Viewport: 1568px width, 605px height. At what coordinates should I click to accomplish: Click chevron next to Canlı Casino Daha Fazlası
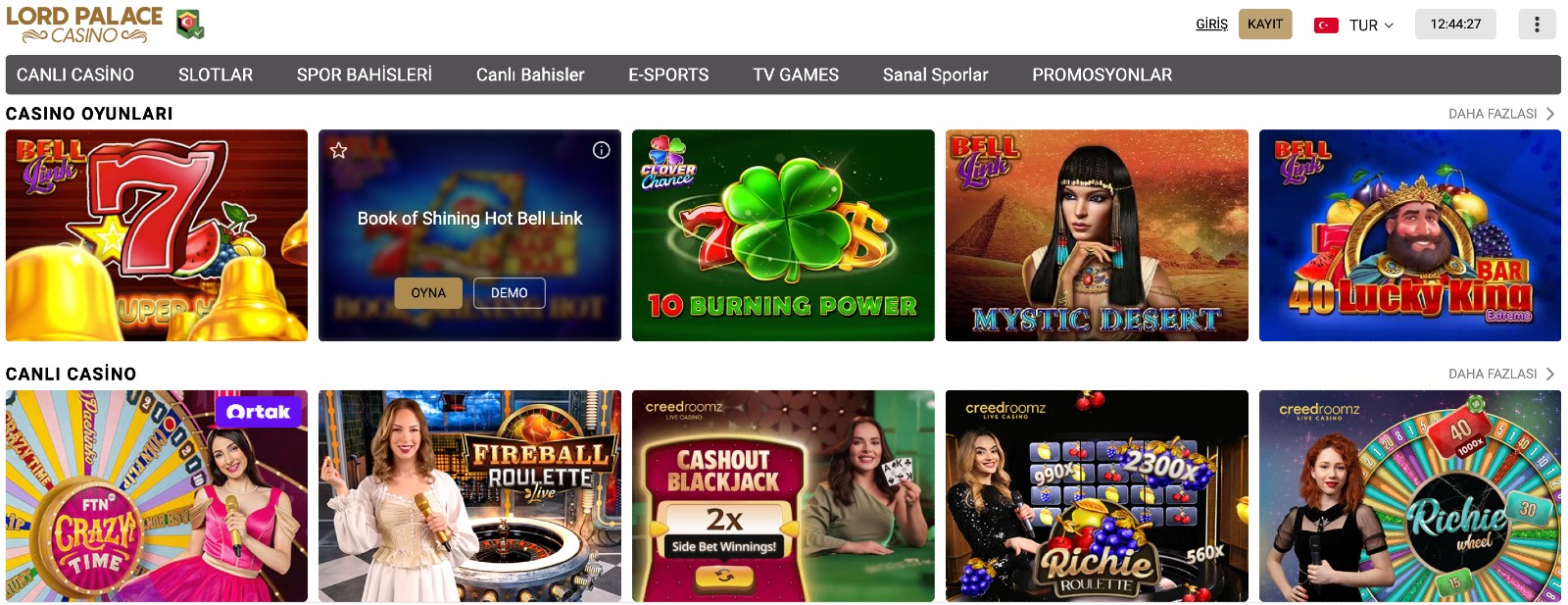[x=1550, y=374]
